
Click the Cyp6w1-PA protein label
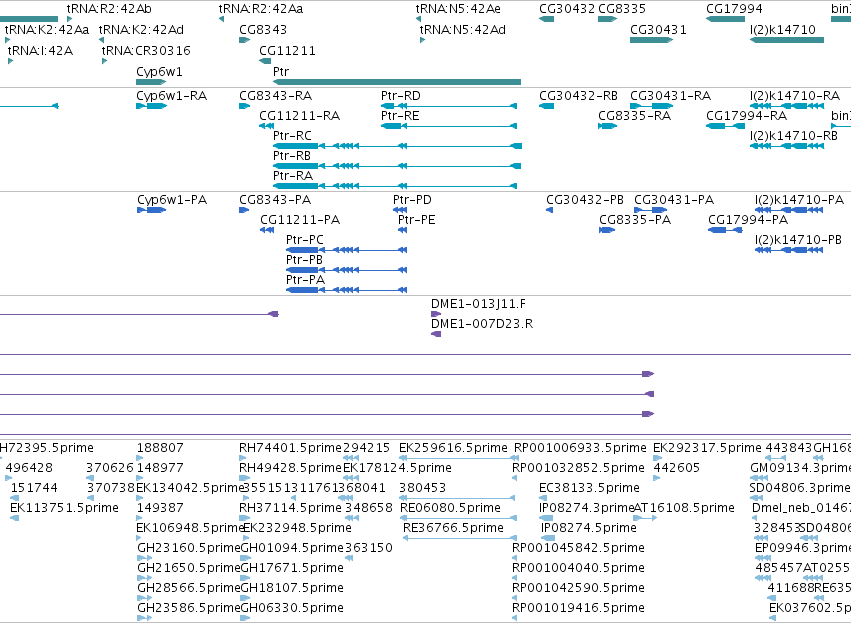[172, 200]
